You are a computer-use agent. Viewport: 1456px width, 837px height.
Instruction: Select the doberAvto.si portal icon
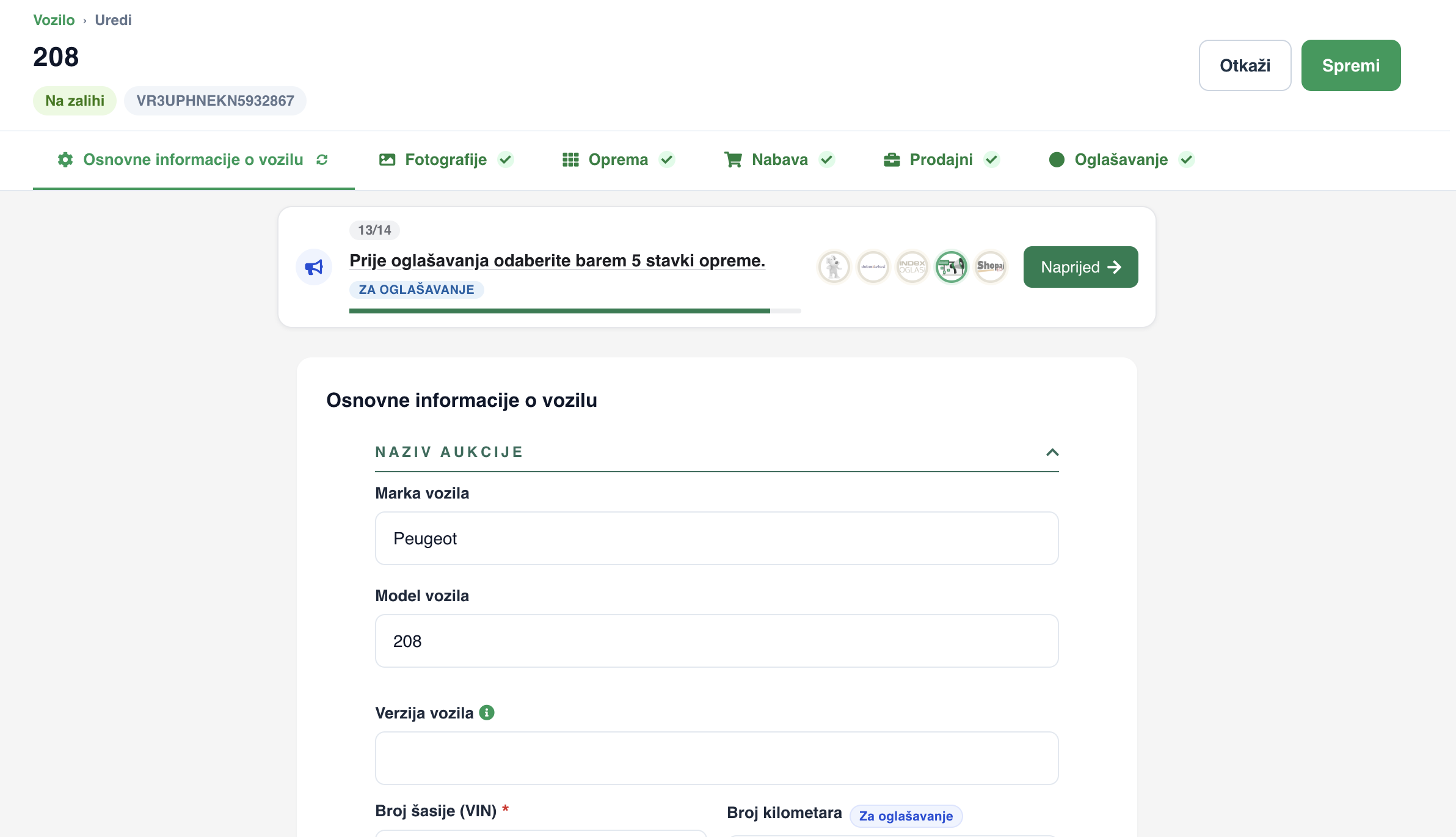point(873,267)
